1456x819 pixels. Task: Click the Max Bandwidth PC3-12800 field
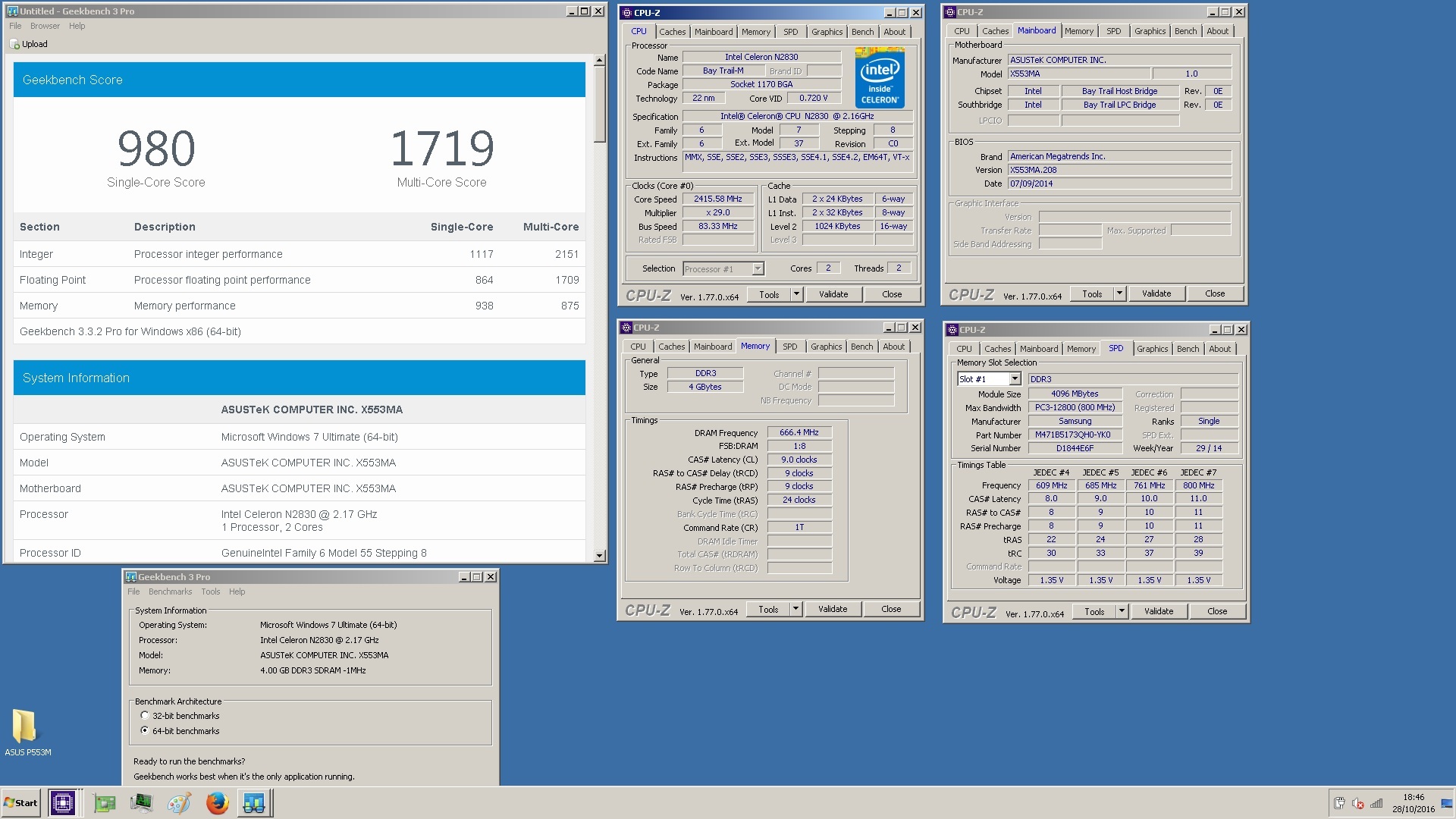1074,408
